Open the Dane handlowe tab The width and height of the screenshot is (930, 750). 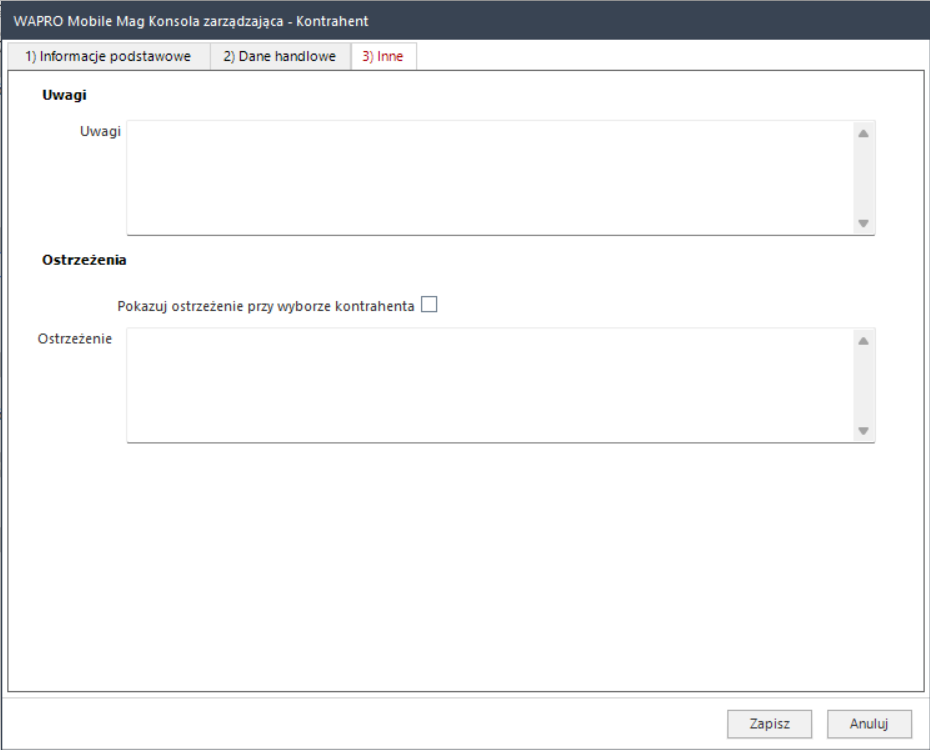point(280,57)
